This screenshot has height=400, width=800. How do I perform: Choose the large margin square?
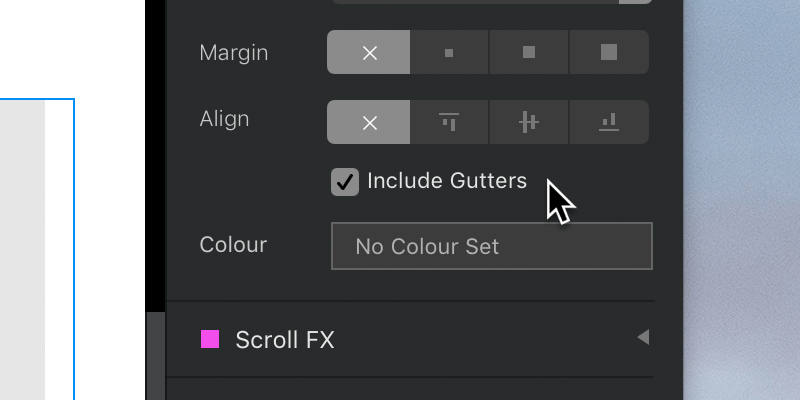click(609, 52)
